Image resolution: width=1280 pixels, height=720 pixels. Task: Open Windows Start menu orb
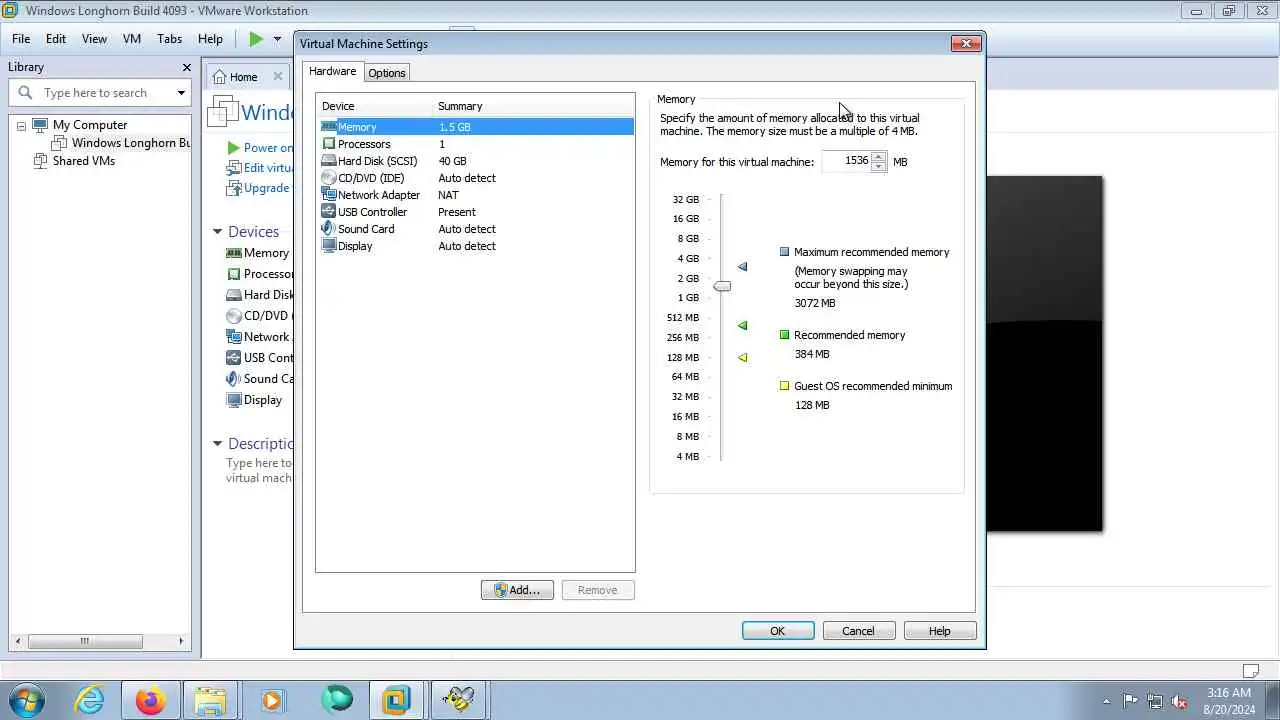point(25,700)
